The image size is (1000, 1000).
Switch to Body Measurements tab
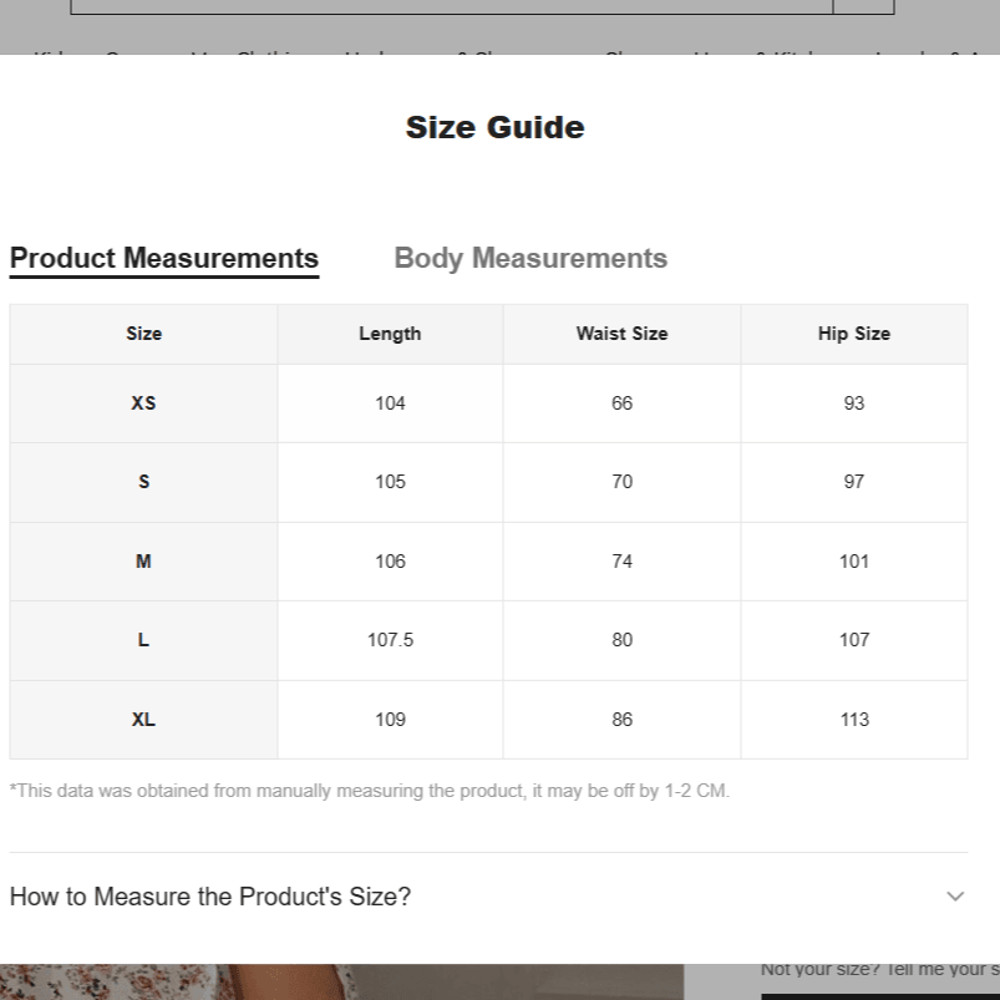coord(530,258)
